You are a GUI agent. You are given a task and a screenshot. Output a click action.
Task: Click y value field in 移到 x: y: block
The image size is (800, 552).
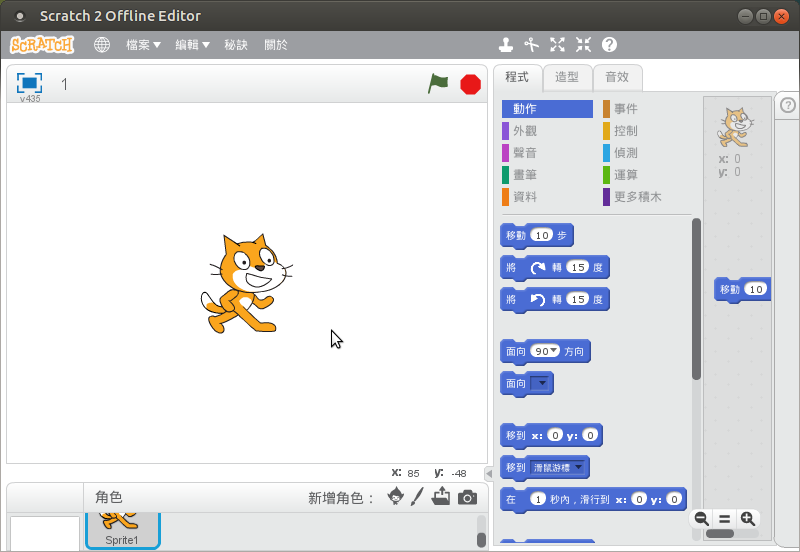(590, 435)
